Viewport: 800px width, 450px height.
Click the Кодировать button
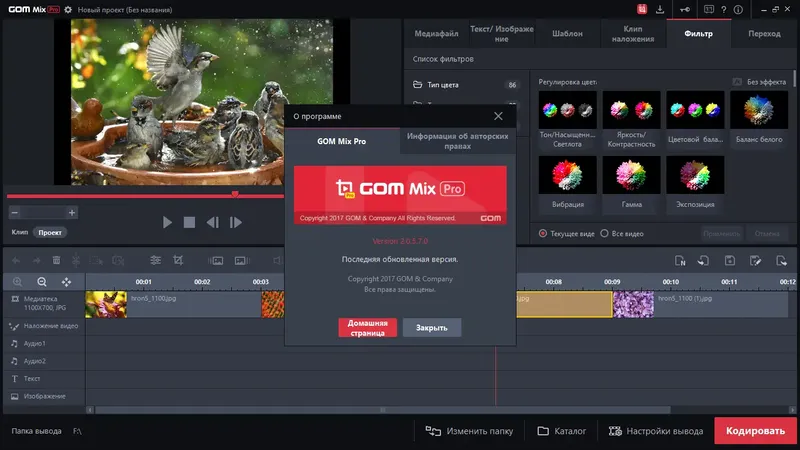pyautogui.click(x=755, y=431)
